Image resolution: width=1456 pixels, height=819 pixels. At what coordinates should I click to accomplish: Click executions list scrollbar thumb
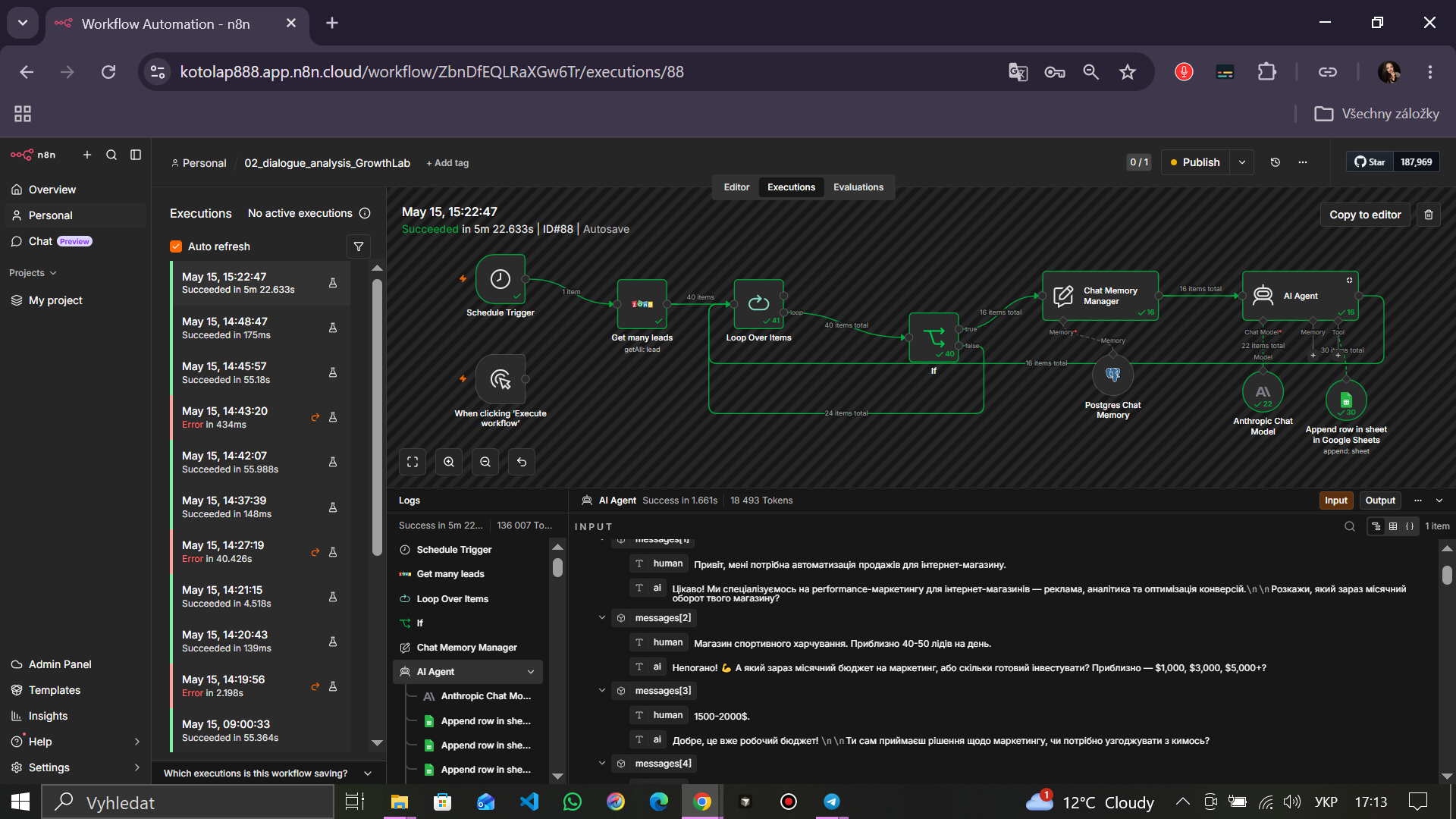pos(377,417)
